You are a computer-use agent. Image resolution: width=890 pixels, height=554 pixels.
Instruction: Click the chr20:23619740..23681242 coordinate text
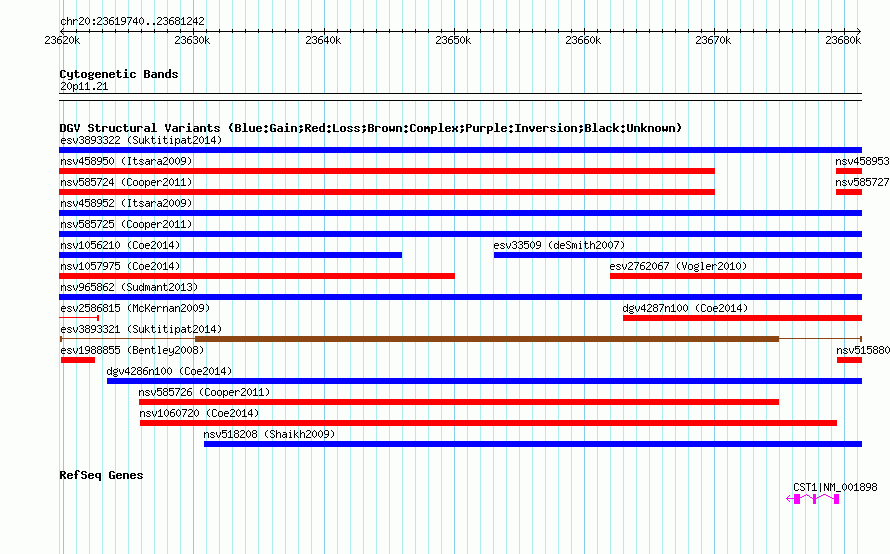pyautogui.click(x=132, y=21)
